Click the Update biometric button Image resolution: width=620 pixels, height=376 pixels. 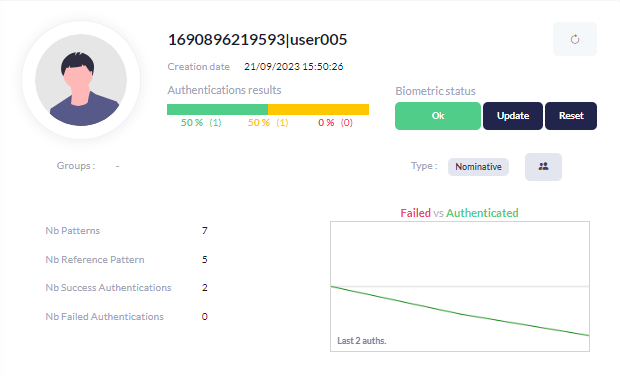pos(513,116)
